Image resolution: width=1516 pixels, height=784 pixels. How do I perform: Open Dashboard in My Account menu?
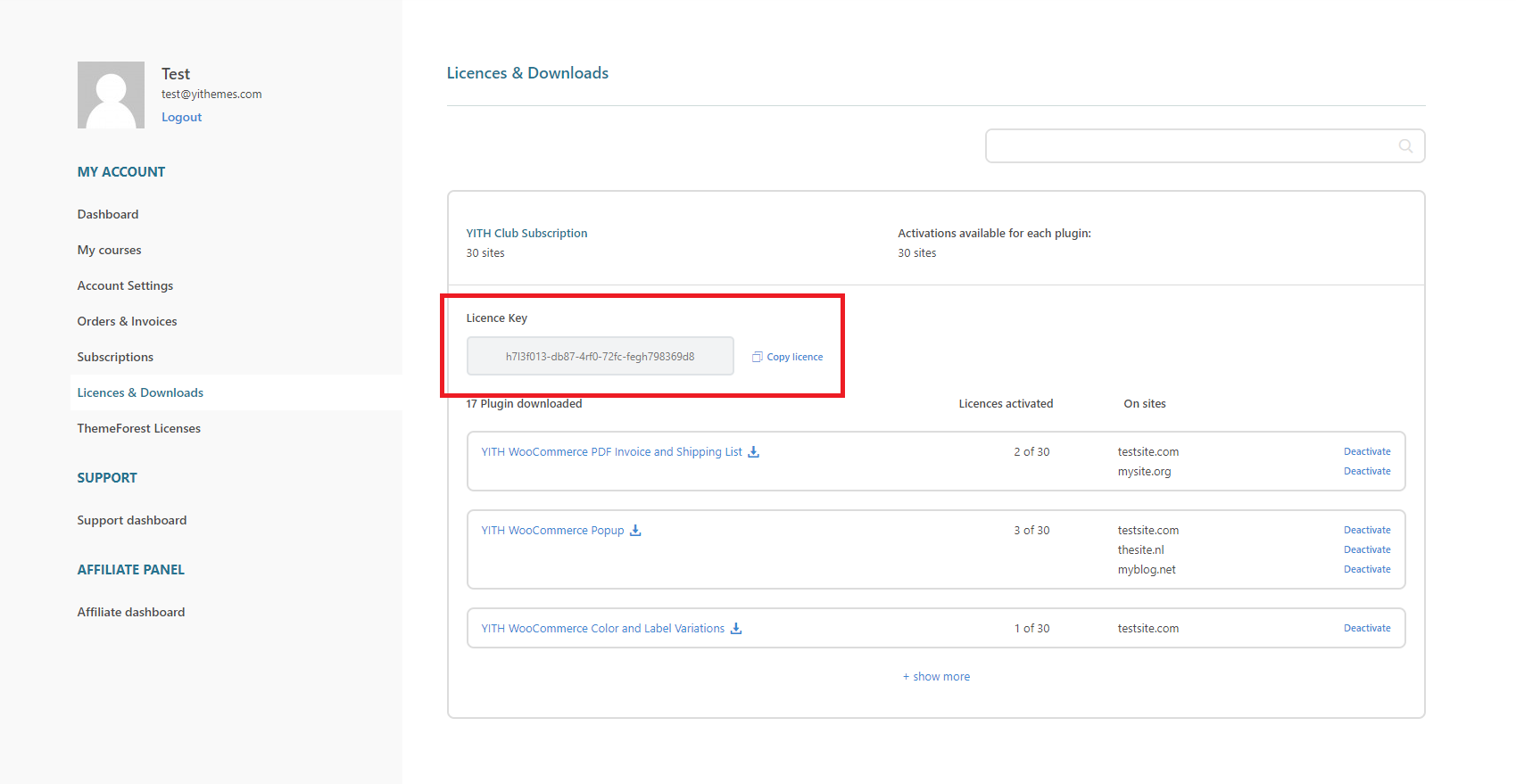pyautogui.click(x=108, y=214)
